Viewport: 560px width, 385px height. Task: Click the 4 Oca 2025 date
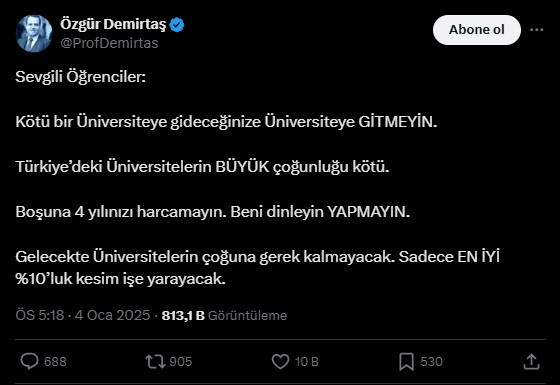pyautogui.click(x=112, y=315)
